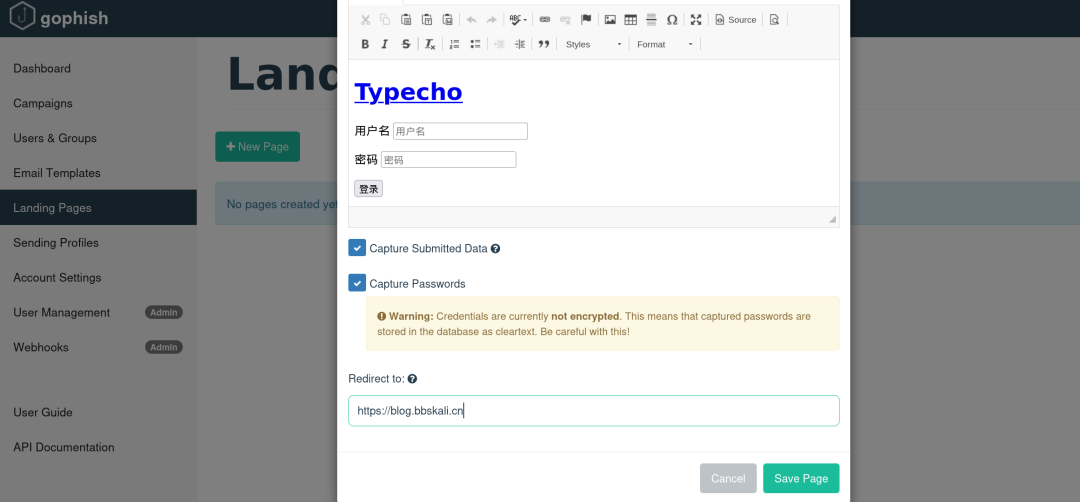Select Landing Pages in sidebar

click(x=98, y=208)
